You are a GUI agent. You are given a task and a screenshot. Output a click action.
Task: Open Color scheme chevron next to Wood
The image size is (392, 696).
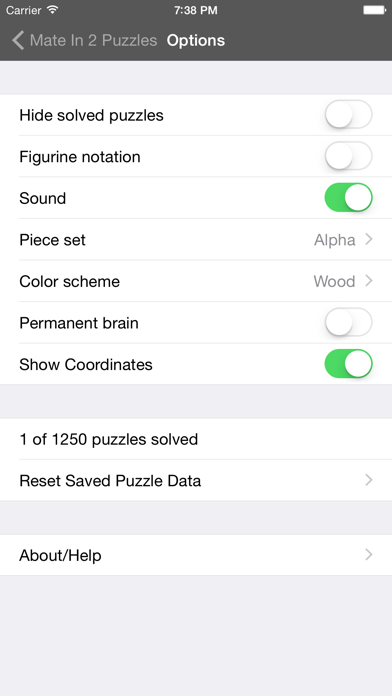(368, 281)
